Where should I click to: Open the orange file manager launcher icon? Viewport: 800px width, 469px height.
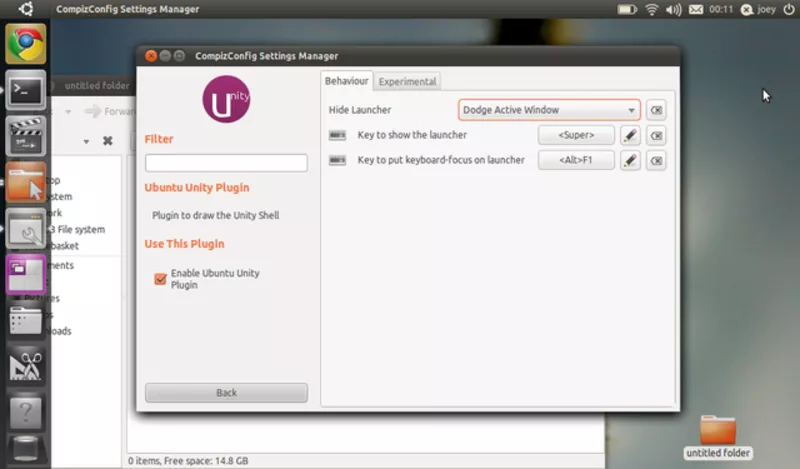click(26, 182)
